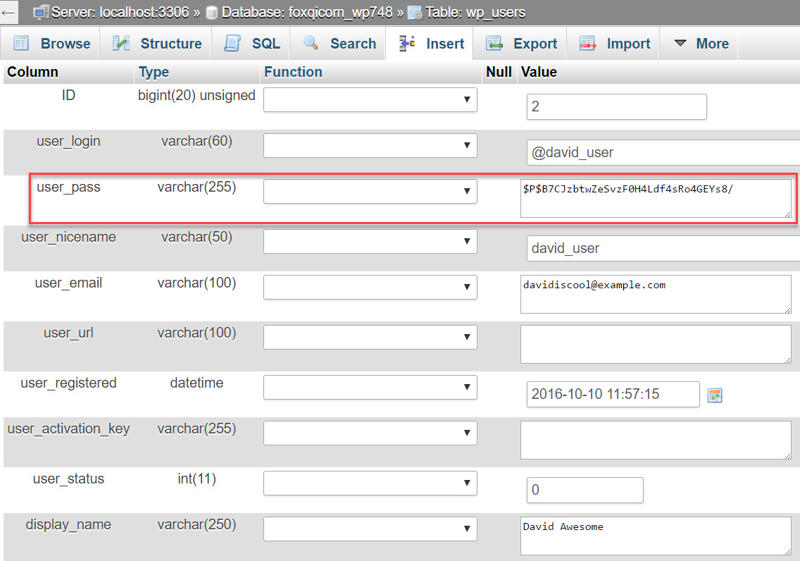
Task: Click the table icon next to wp_users
Action: pos(415,13)
